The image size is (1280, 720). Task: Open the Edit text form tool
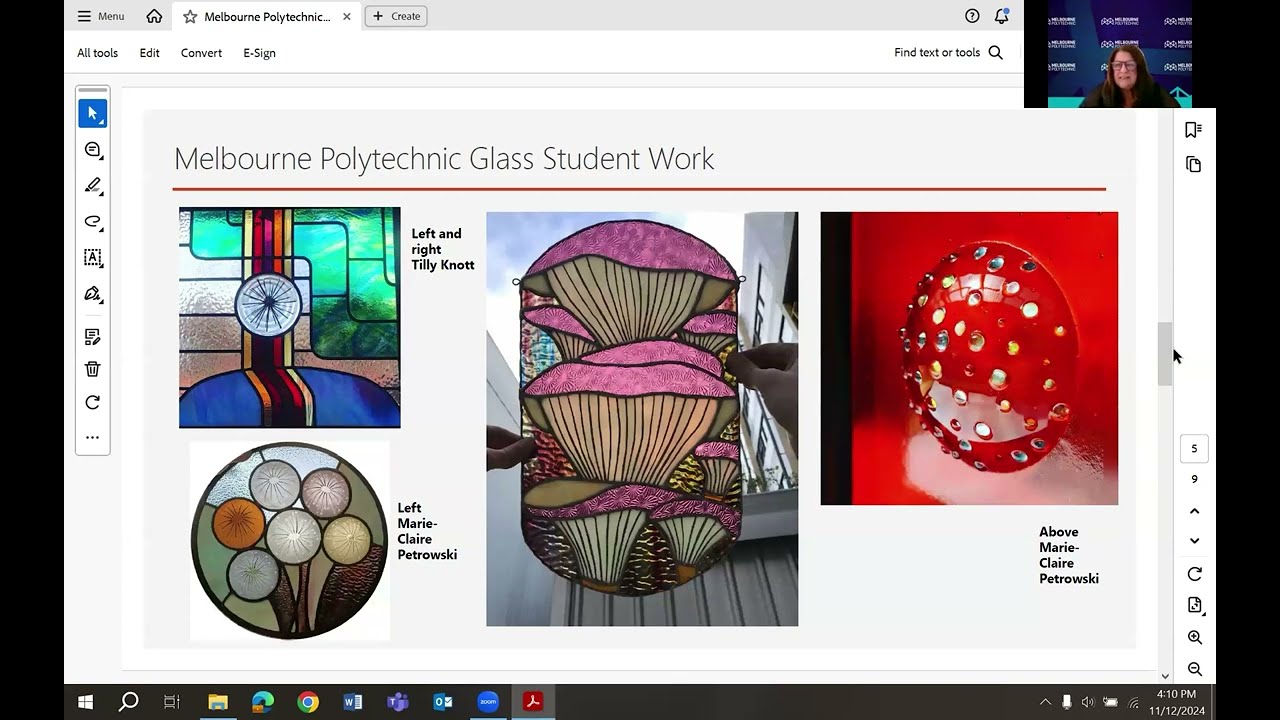coord(93,337)
